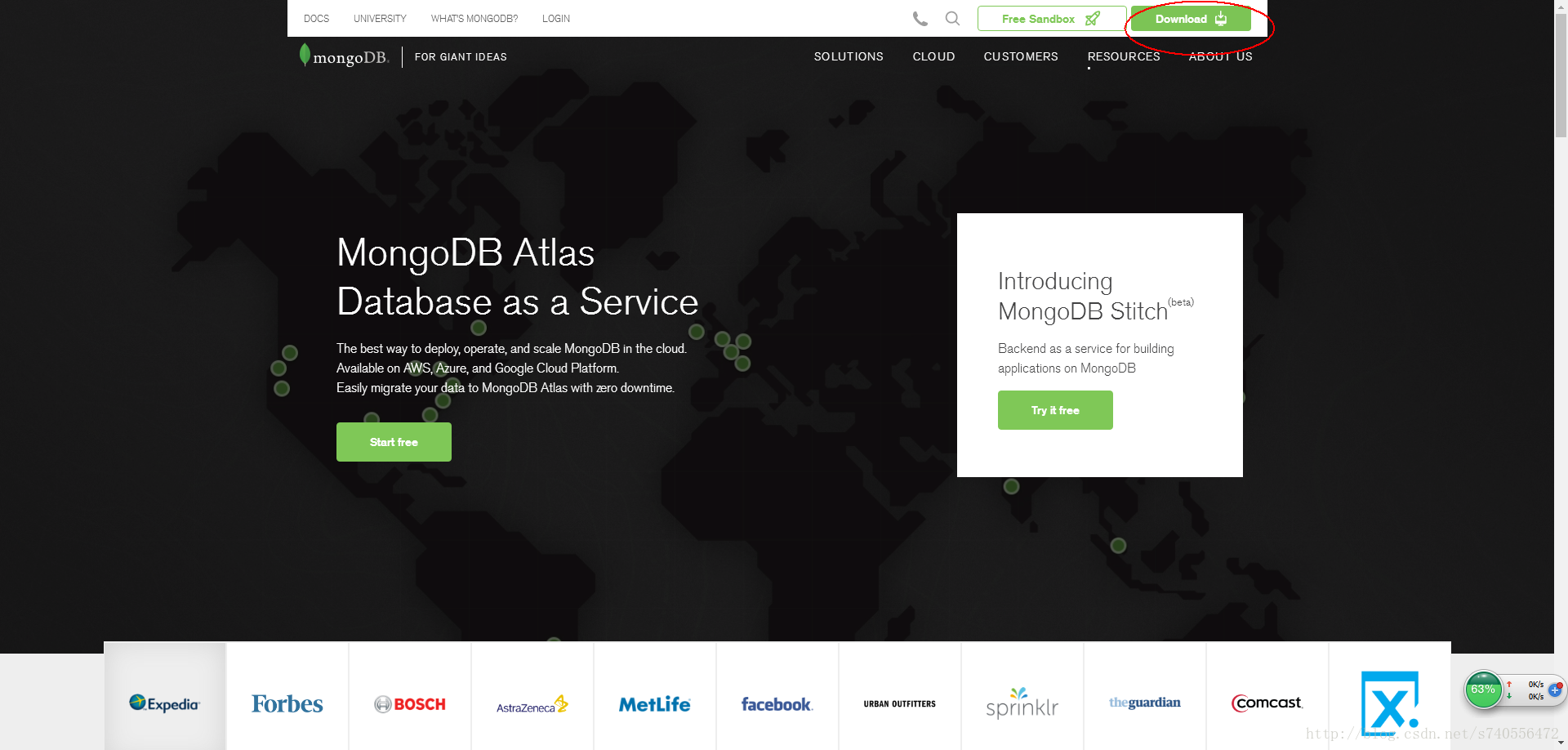Click the blue plus on monitor widget
The width and height of the screenshot is (1568, 750).
pyautogui.click(x=1555, y=690)
